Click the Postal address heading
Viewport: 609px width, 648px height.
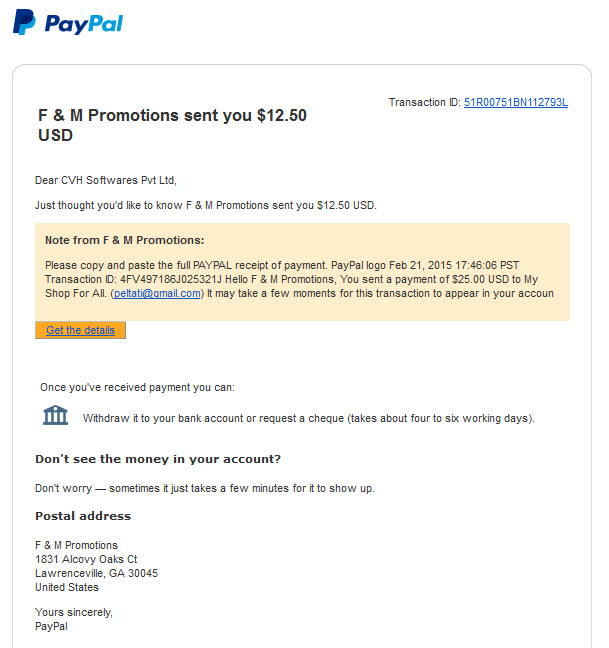click(x=83, y=516)
